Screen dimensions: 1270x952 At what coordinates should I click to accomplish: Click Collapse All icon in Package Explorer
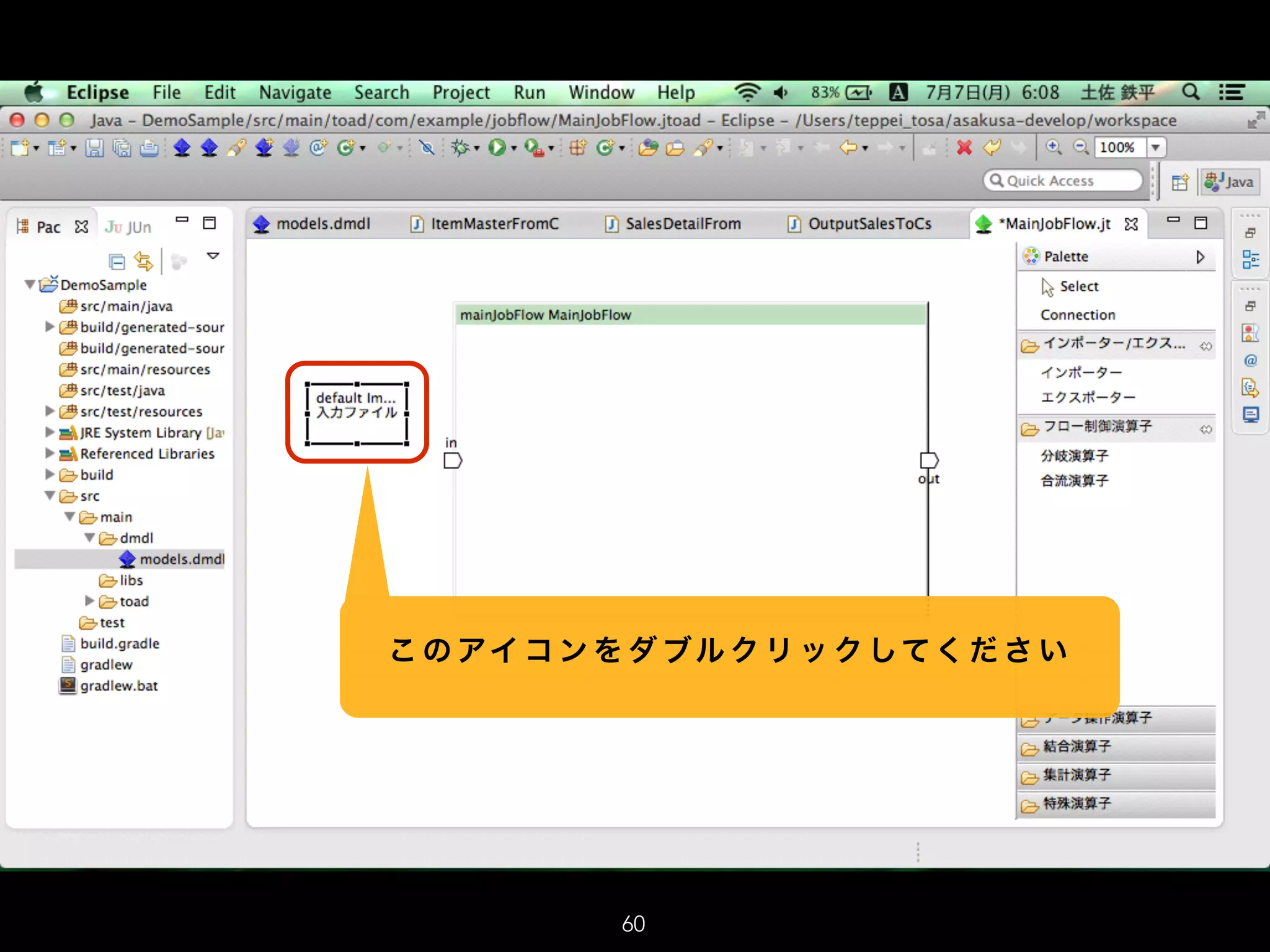(117, 262)
